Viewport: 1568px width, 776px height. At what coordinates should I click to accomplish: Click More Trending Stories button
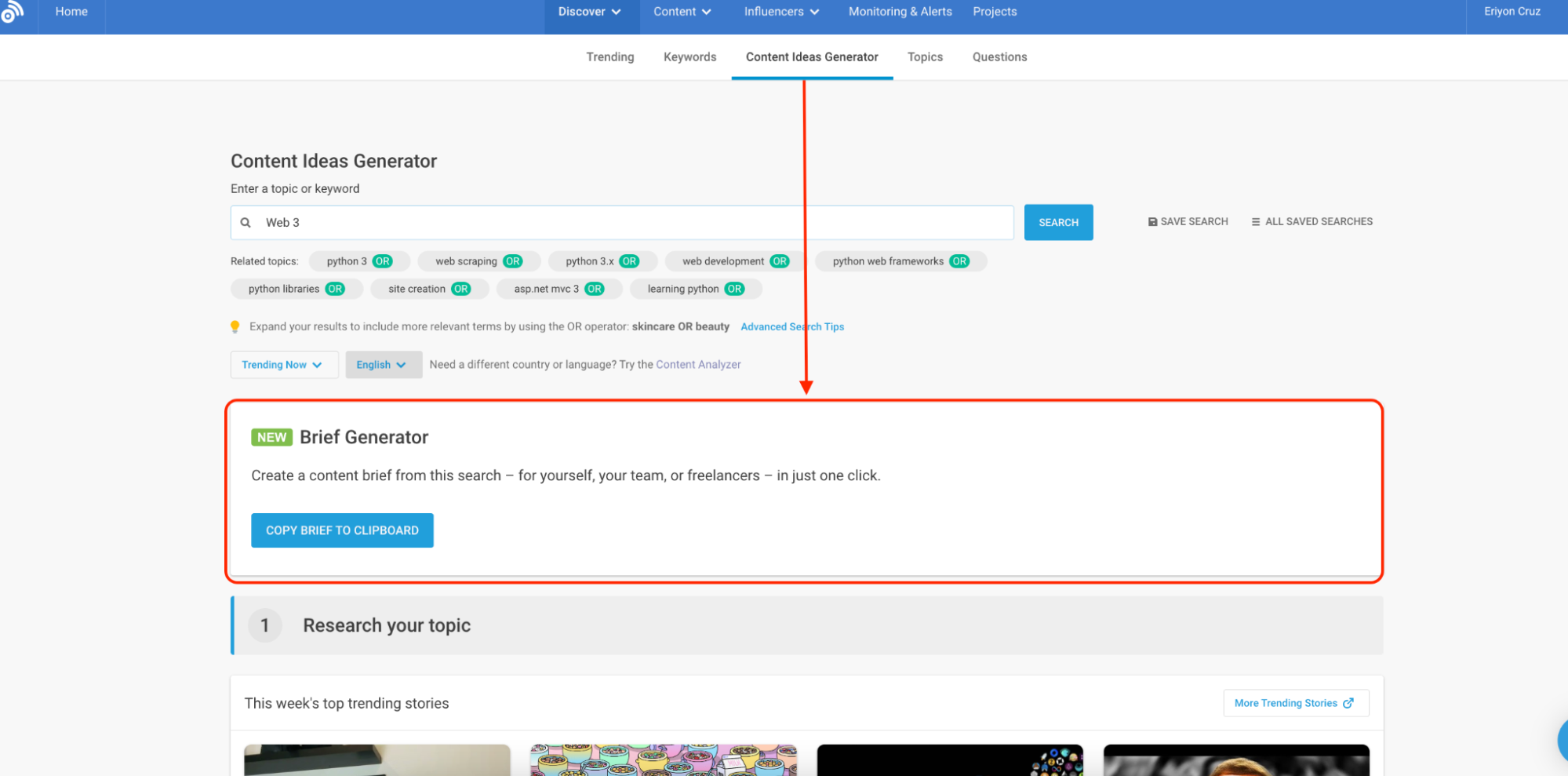[1296, 703]
